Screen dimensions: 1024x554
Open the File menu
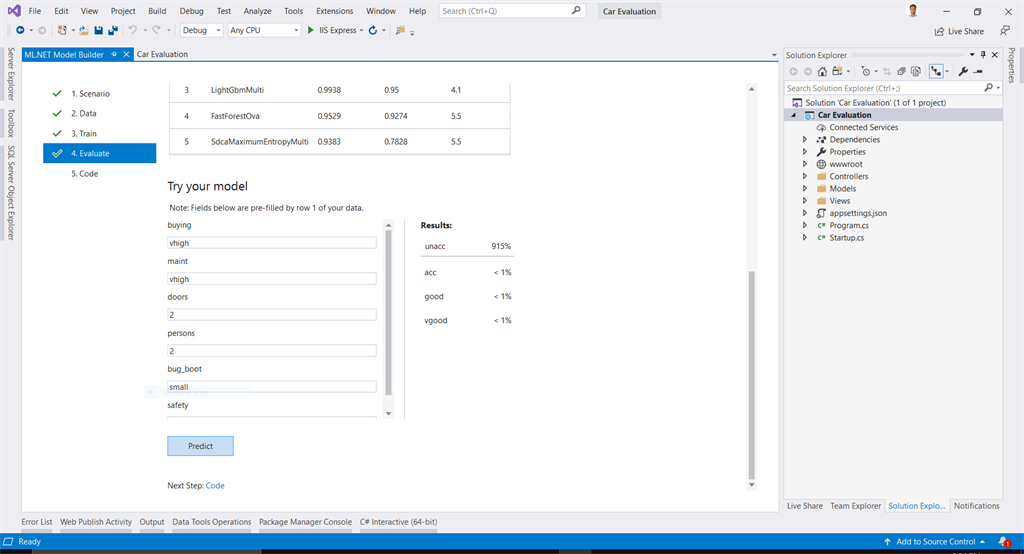(x=35, y=11)
